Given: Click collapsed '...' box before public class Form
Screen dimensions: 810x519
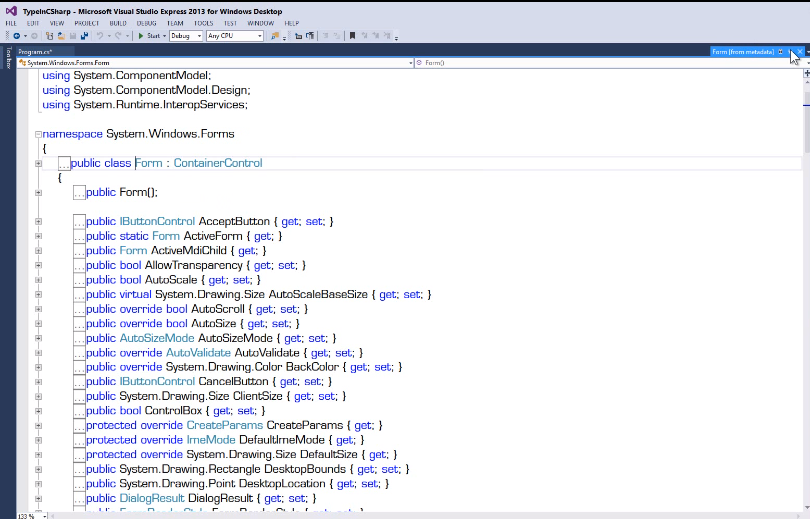Looking at the screenshot, I should click(64, 163).
